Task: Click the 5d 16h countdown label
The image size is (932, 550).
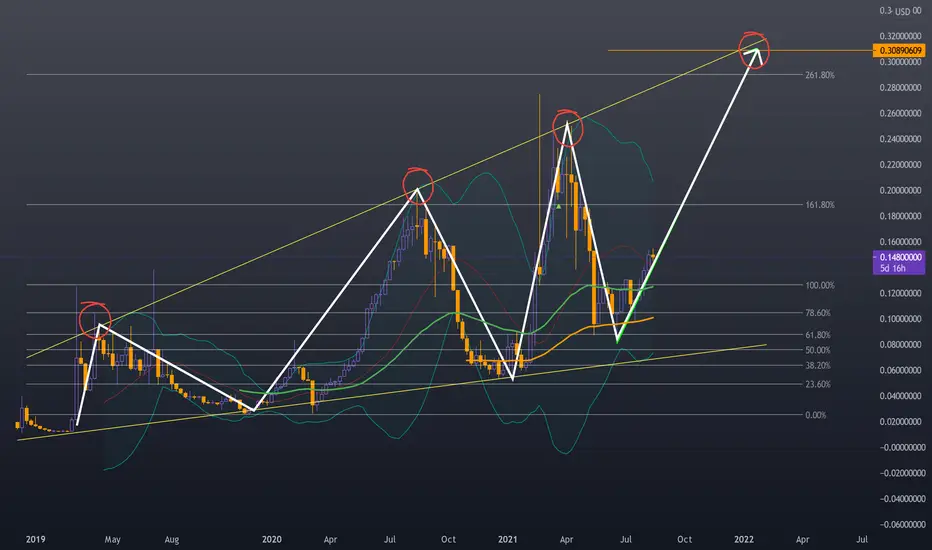Action: (x=893, y=268)
